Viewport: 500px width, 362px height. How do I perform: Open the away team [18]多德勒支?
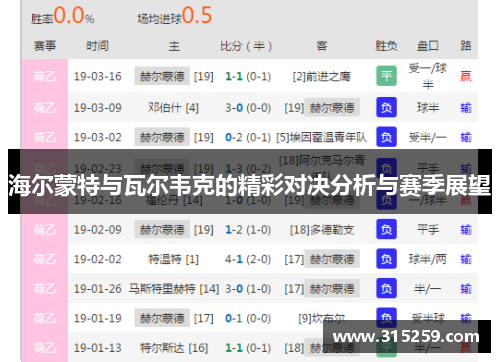pos(322,230)
